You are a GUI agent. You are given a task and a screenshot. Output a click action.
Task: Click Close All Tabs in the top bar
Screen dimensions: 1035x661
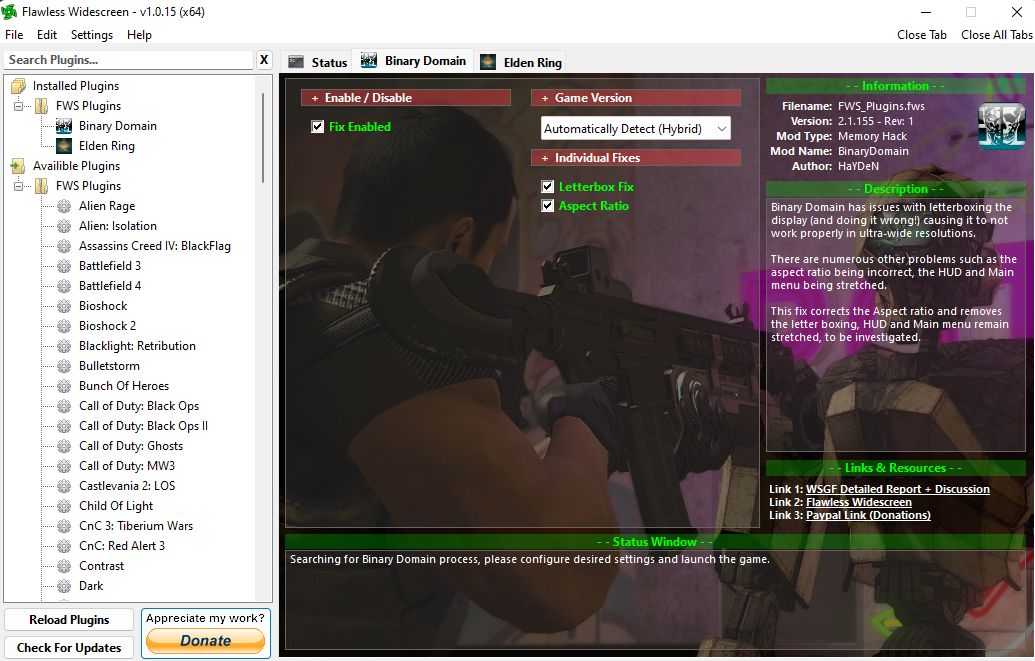pos(997,35)
